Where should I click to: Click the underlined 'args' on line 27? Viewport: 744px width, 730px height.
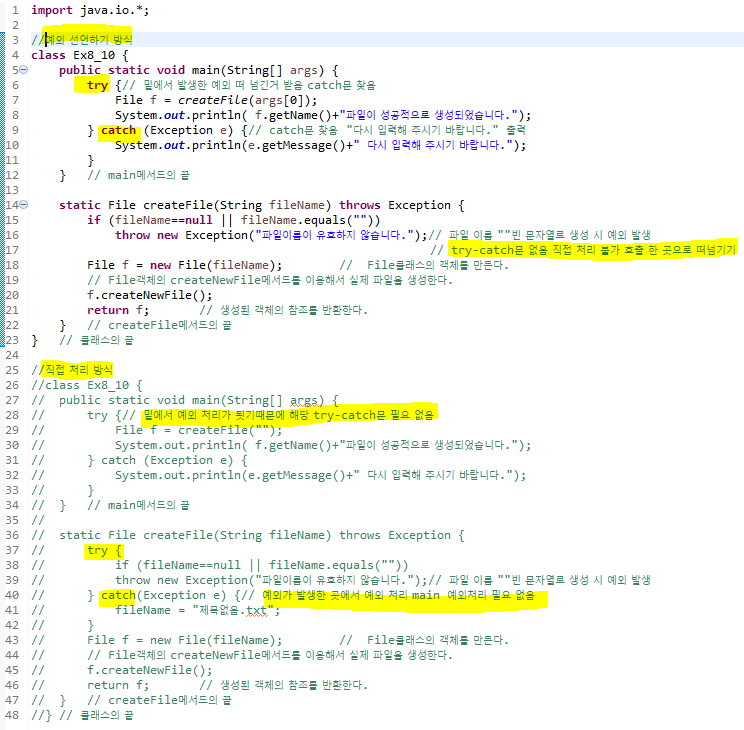click(304, 401)
